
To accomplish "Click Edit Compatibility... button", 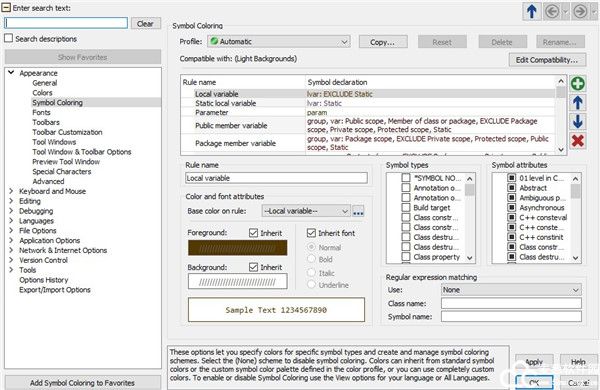I will click(x=547, y=60).
